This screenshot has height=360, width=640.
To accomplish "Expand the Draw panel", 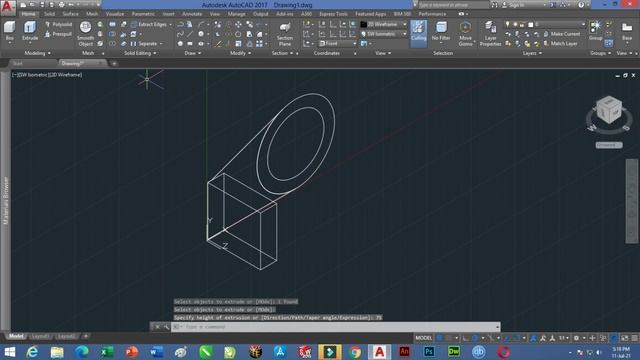I will pyautogui.click(x=193, y=53).
